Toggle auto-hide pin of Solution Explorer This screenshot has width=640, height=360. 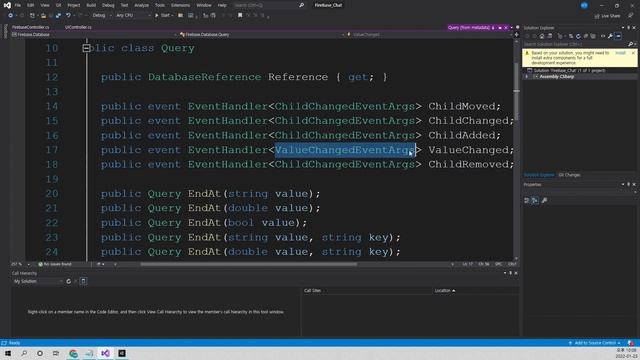click(x=628, y=28)
